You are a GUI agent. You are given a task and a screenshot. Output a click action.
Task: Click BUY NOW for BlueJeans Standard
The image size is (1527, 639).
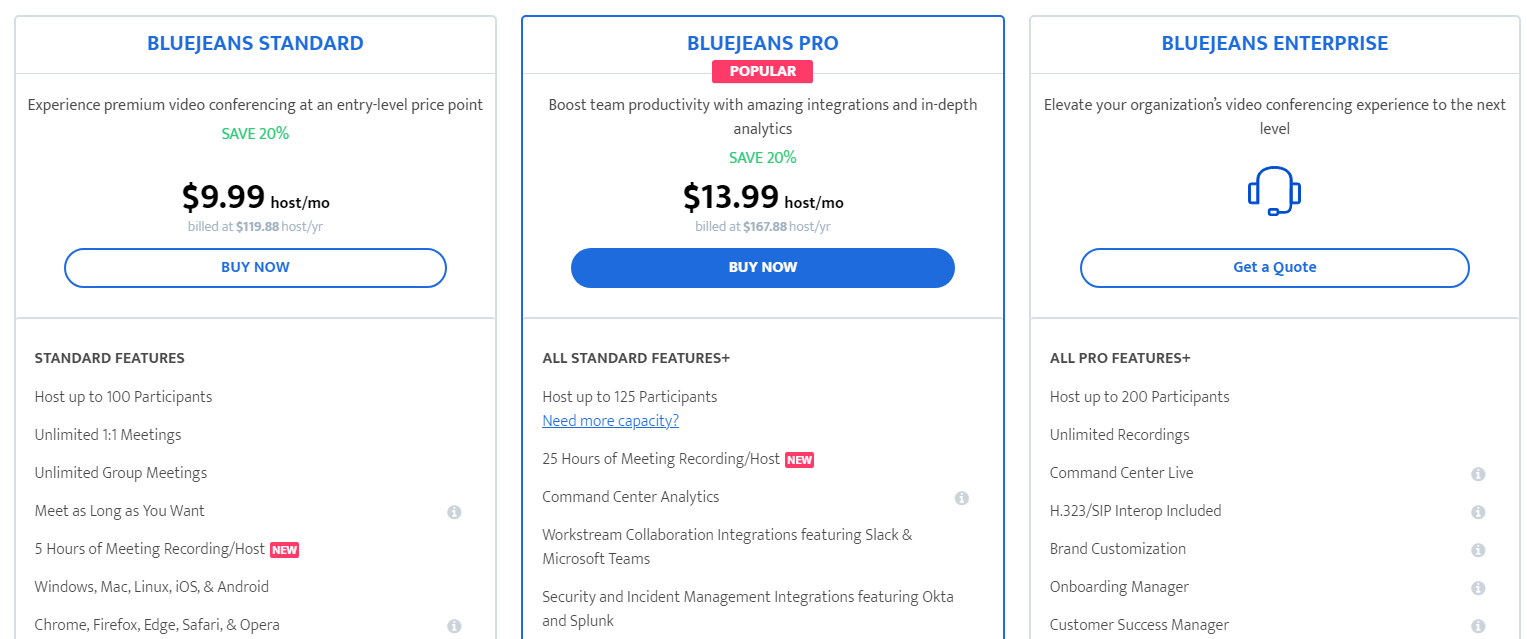click(255, 267)
